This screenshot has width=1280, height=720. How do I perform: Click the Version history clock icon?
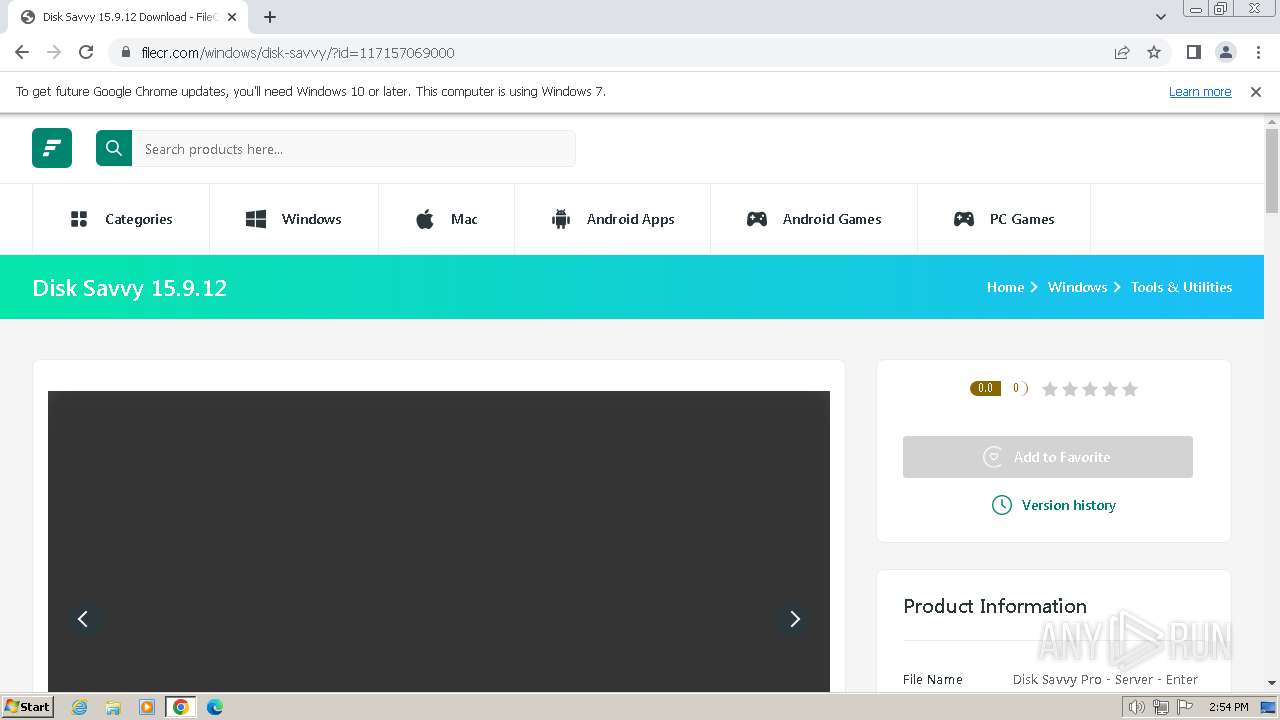(x=1001, y=505)
